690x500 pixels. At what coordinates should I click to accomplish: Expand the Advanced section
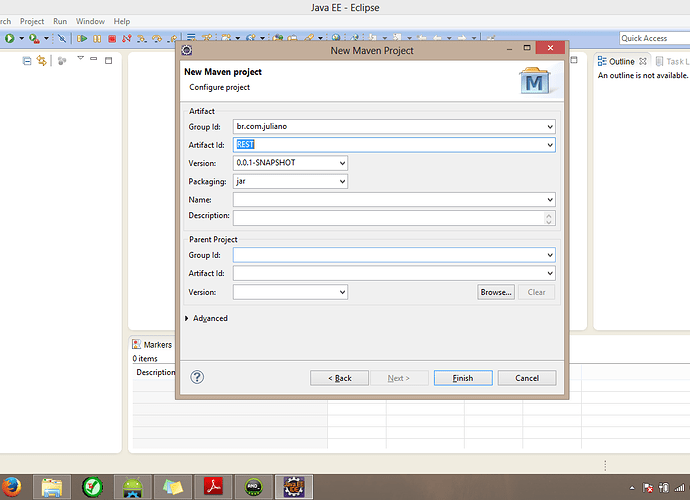pyautogui.click(x=187, y=318)
